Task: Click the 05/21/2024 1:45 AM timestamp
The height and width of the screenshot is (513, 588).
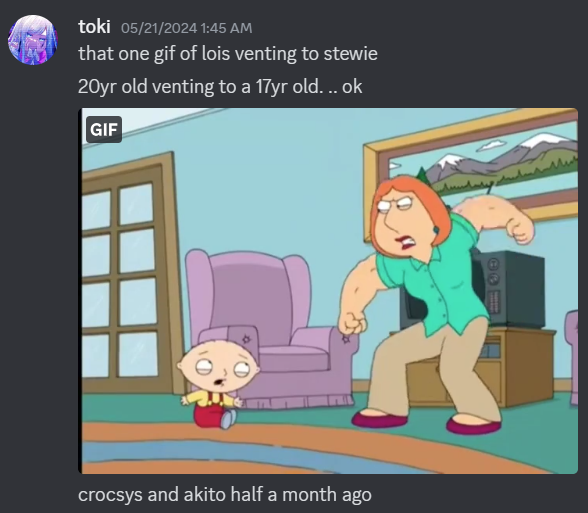Action: (x=186, y=28)
